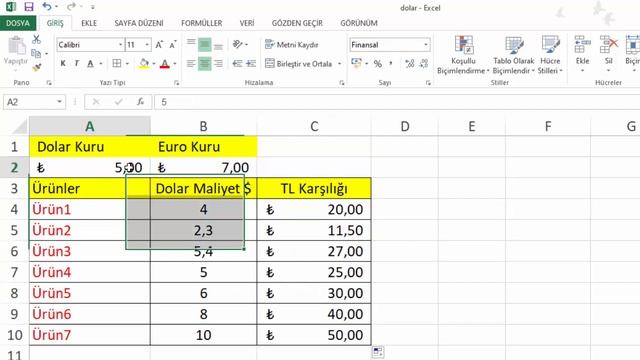Viewport: 640px width, 360px height.
Task: Click the Format Painter brush icon
Action: [x=36, y=67]
